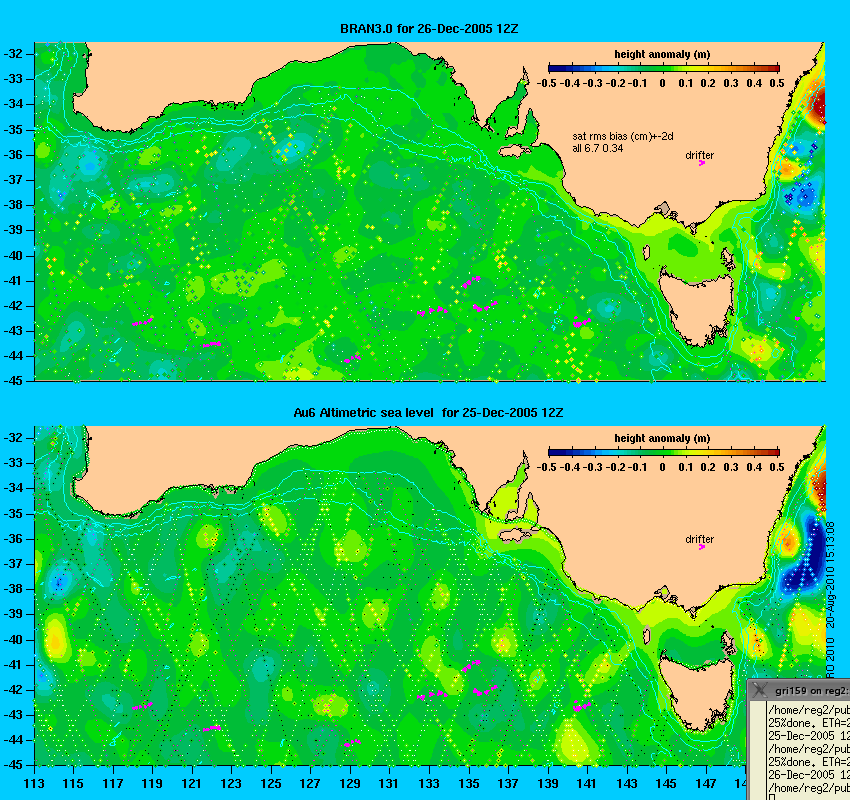Click 'height anomaly (m)' label in the bottom panel
The height and width of the screenshot is (800, 850).
click(662, 438)
